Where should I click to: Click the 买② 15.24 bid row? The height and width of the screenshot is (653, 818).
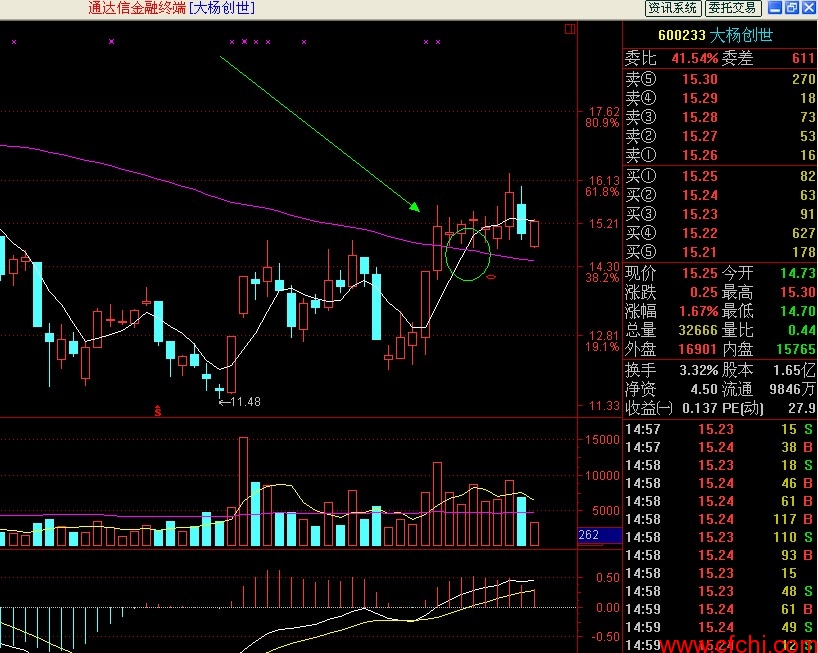pyautogui.click(x=720, y=195)
